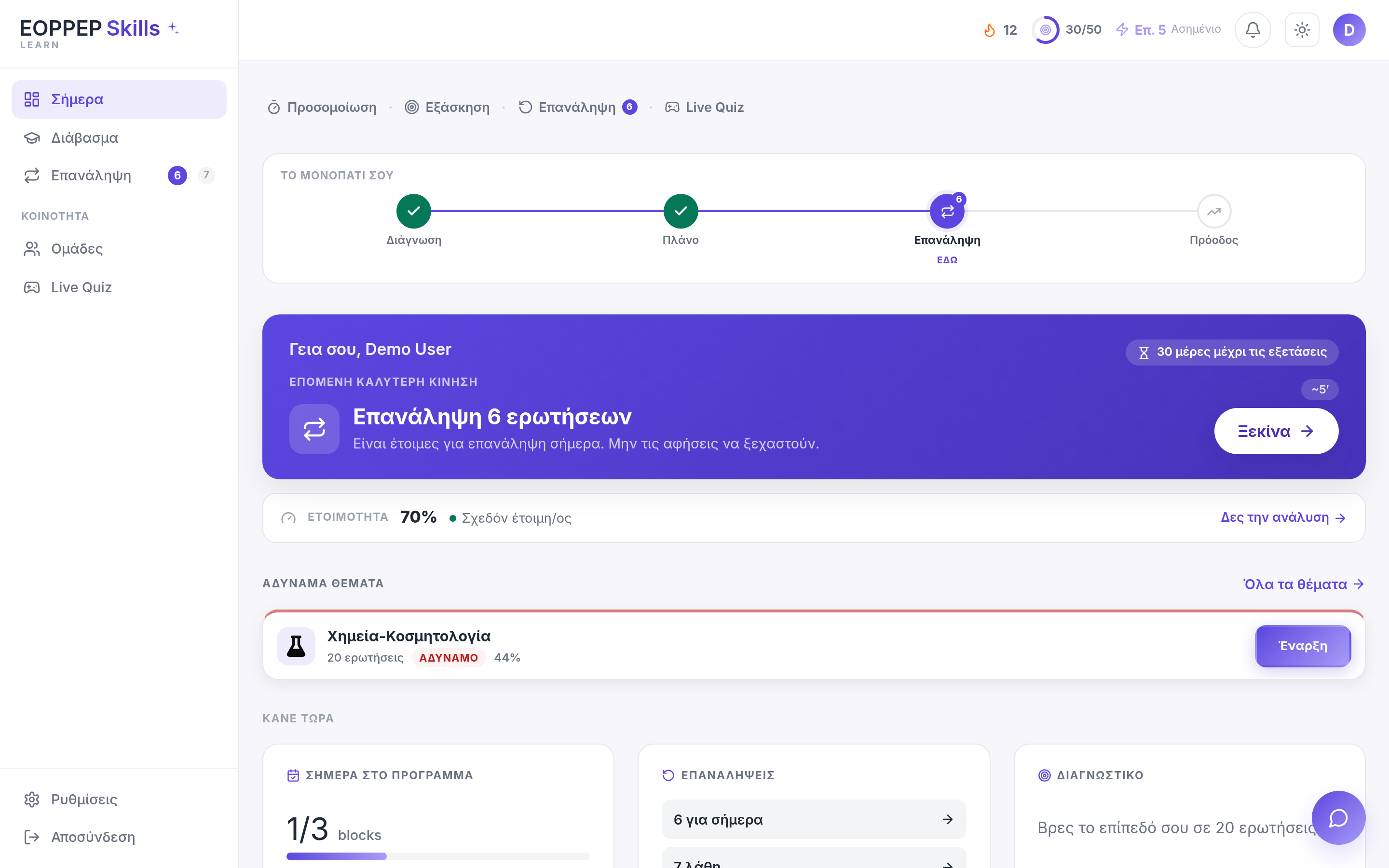Screen dimensions: 1389x868
Task: Click the daily goal ring 30/50
Action: coord(1045,30)
